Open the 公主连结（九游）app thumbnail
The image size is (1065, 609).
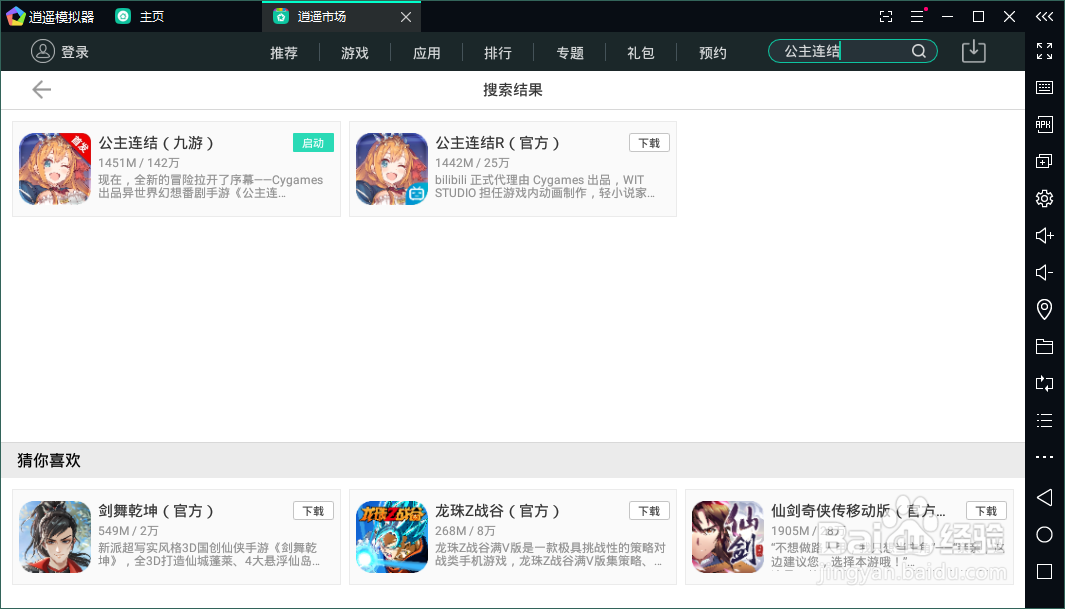(x=55, y=169)
